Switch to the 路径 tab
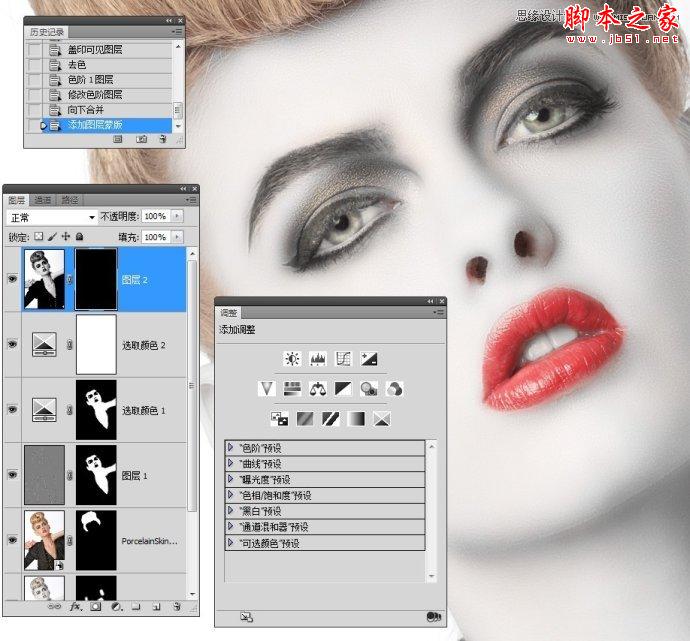Image resolution: width=690 pixels, height=641 pixels. (70, 200)
